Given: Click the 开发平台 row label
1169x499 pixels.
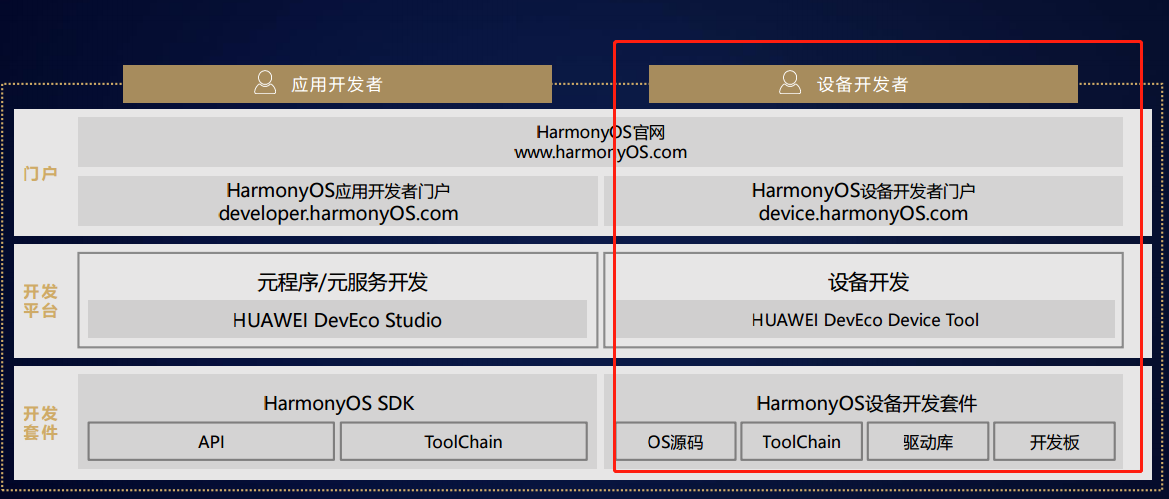Looking at the screenshot, I should [40, 301].
